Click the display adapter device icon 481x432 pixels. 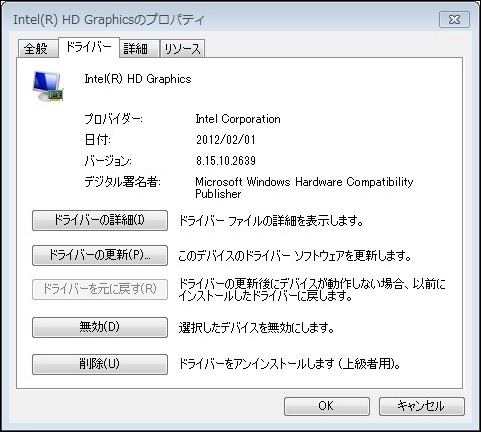48,86
